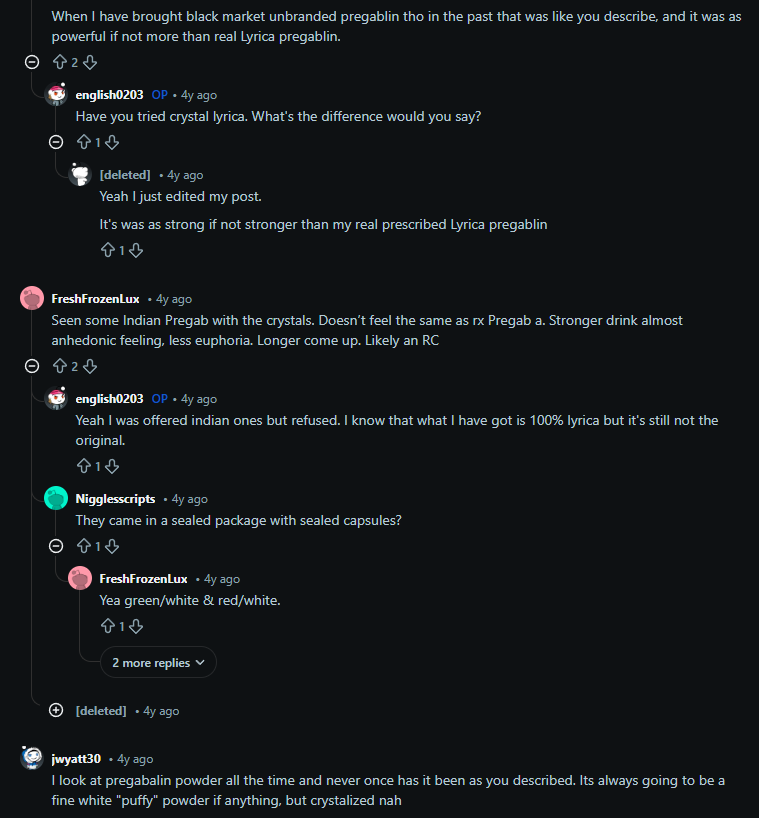This screenshot has height=818, width=759.
Task: Expand the collapsed deleted comment
Action: point(56,710)
